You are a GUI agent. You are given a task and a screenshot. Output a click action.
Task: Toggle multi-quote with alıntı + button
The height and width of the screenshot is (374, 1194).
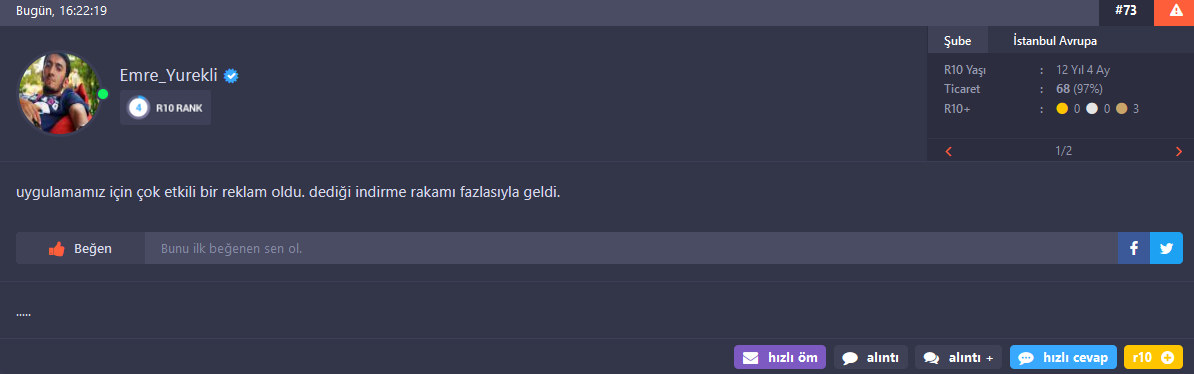pyautogui.click(x=959, y=357)
